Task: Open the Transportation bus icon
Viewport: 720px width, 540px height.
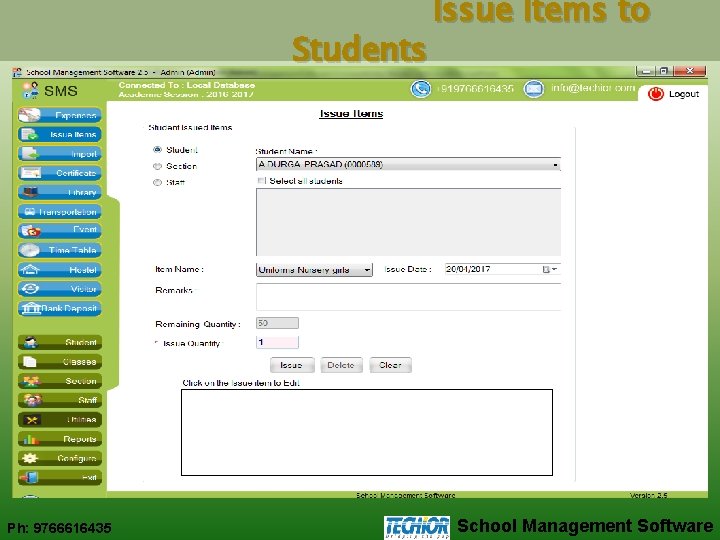Action: point(30,211)
